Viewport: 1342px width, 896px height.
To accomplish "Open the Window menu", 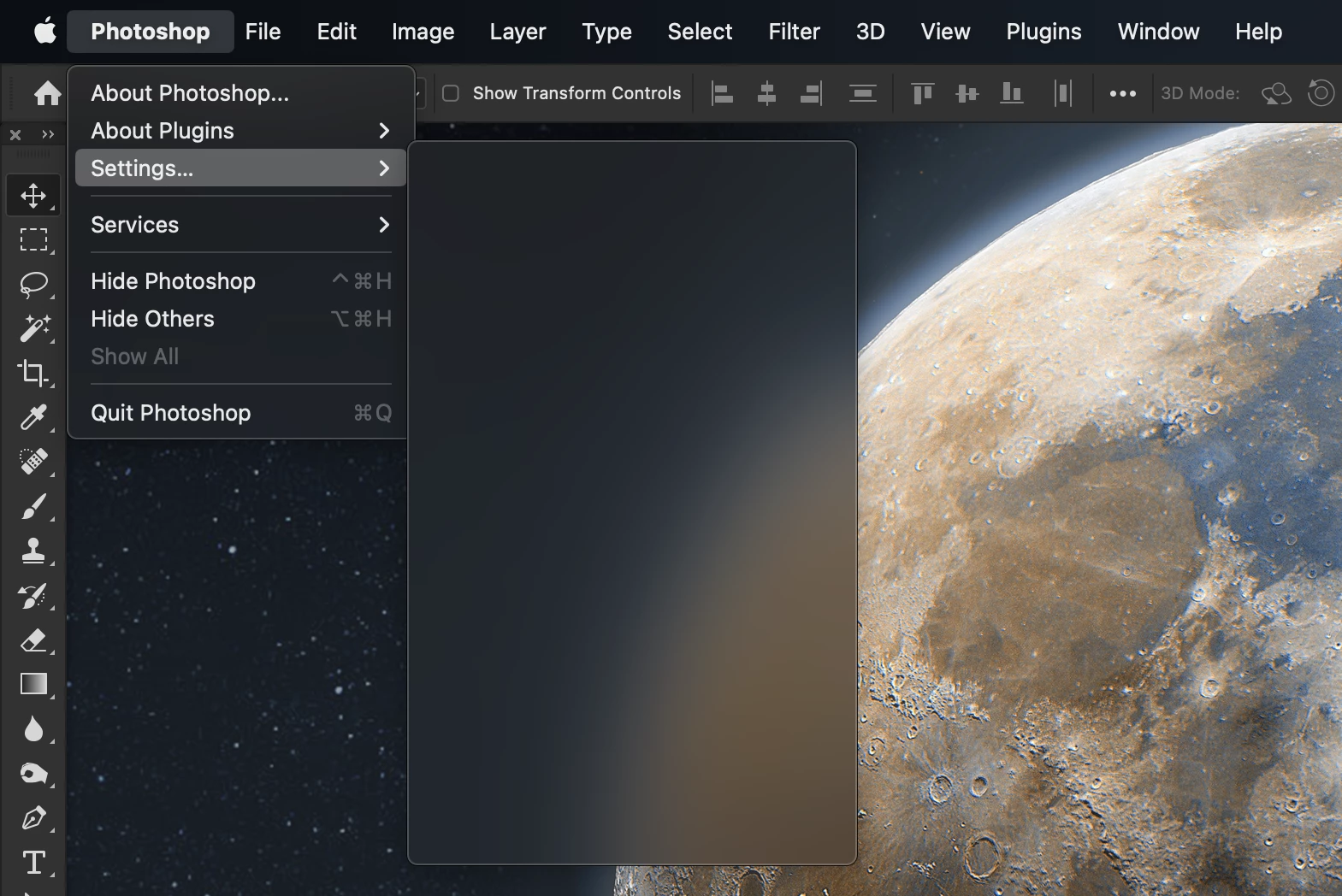I will pos(1158,32).
